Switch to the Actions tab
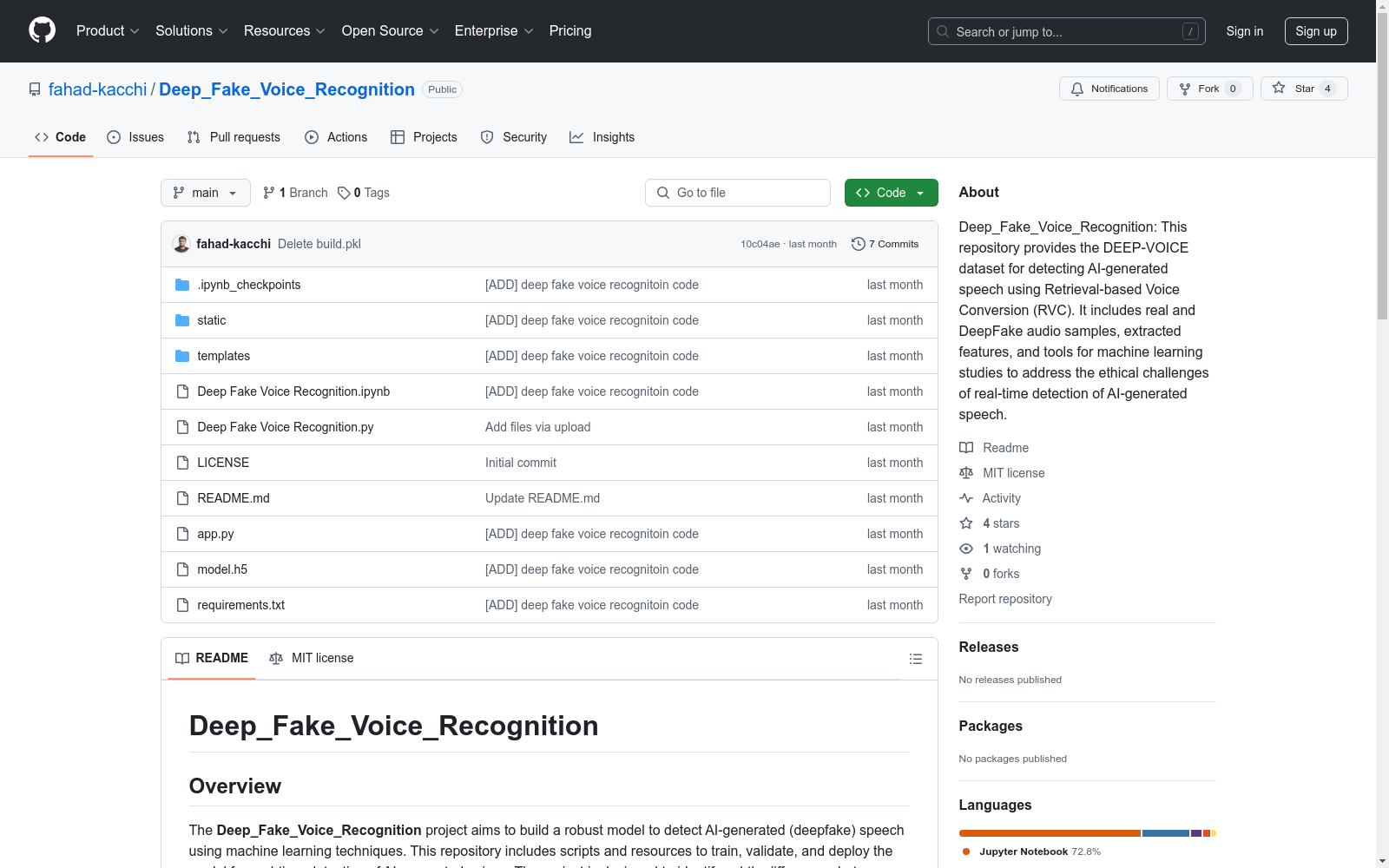Screen dimensions: 1389x868 coord(336,137)
